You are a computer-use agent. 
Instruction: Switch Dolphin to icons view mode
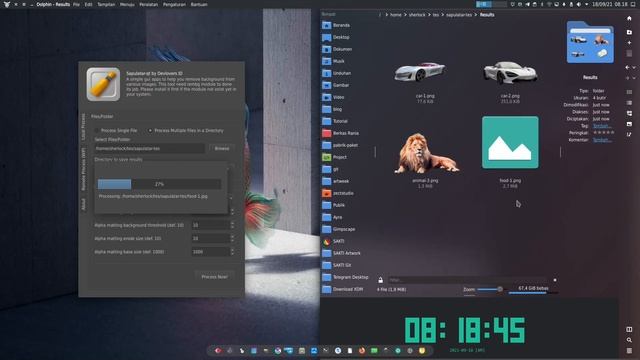tap(629, 92)
